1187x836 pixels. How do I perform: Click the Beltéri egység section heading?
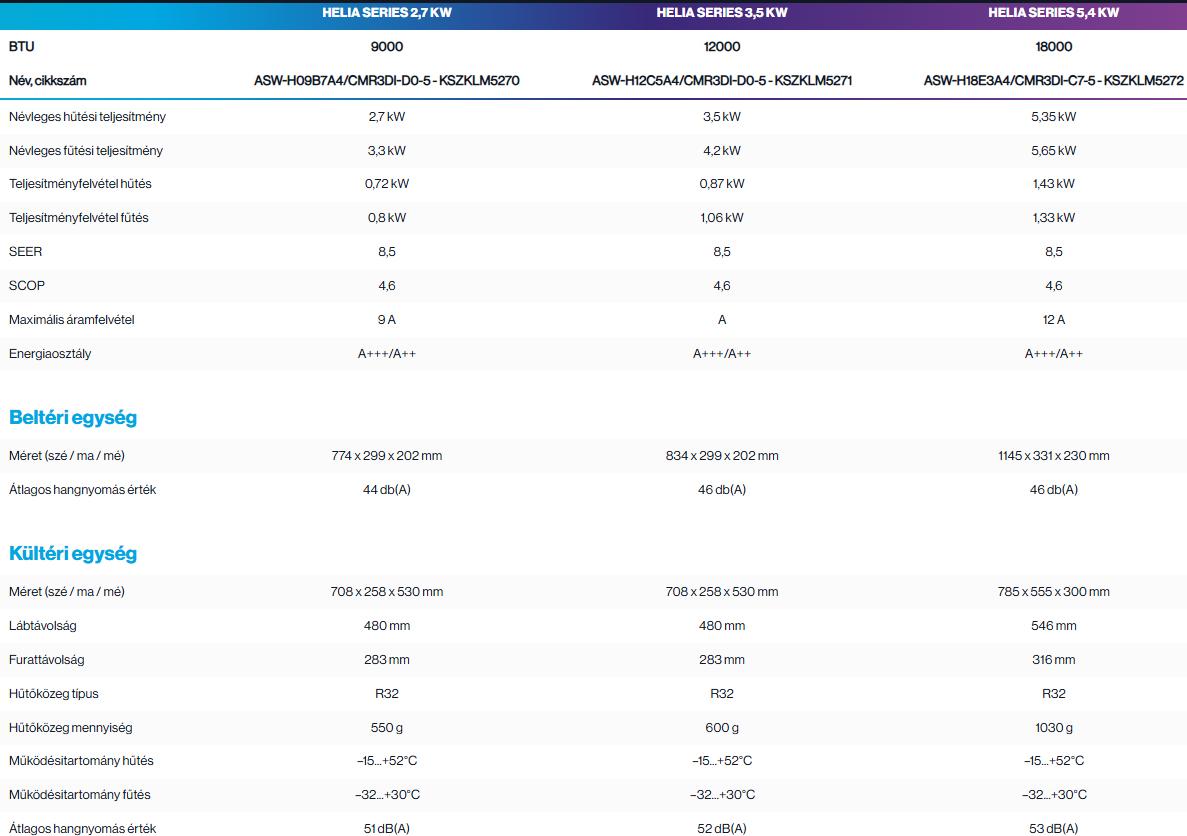(x=73, y=418)
